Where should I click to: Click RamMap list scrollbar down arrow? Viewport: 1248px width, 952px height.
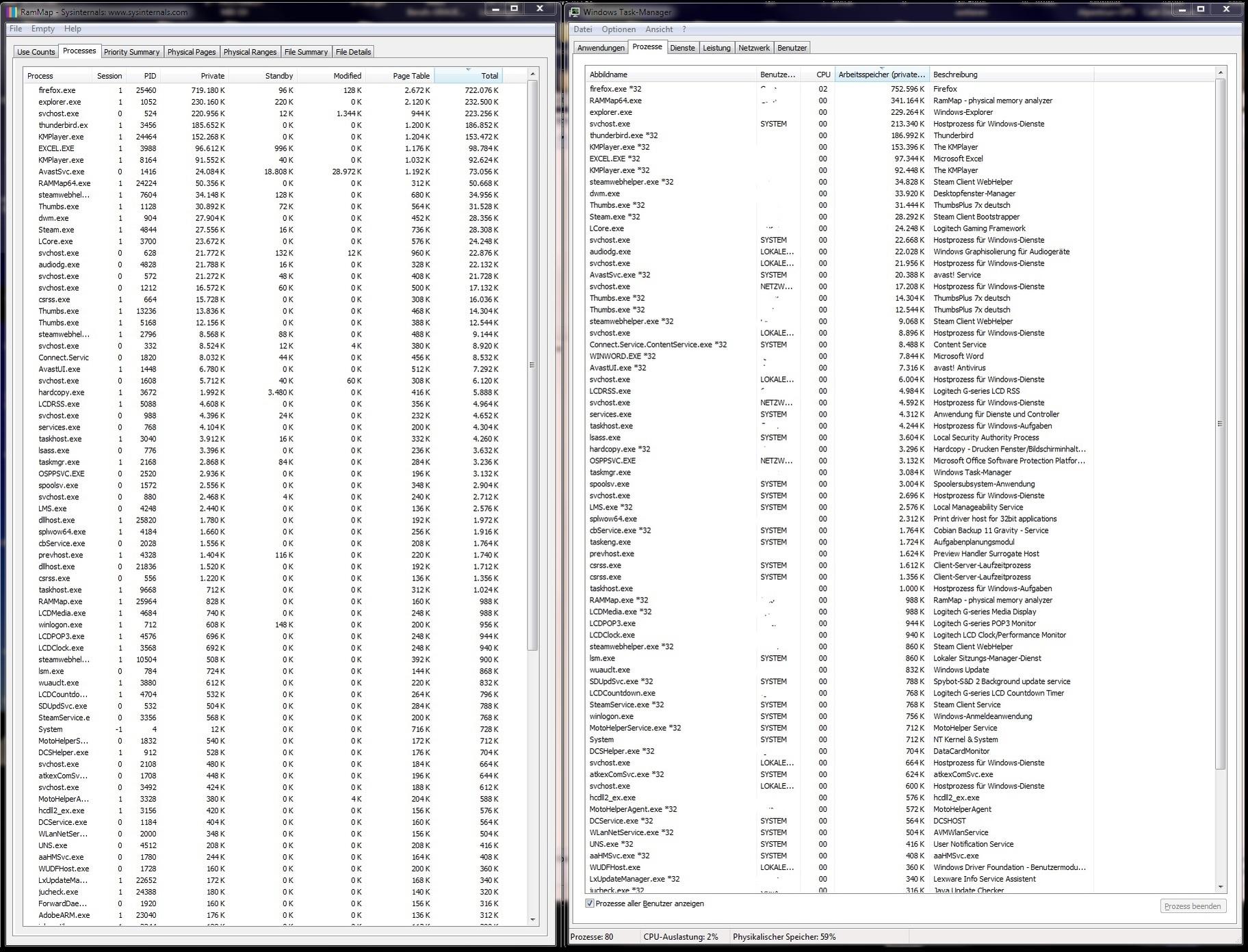click(x=533, y=920)
